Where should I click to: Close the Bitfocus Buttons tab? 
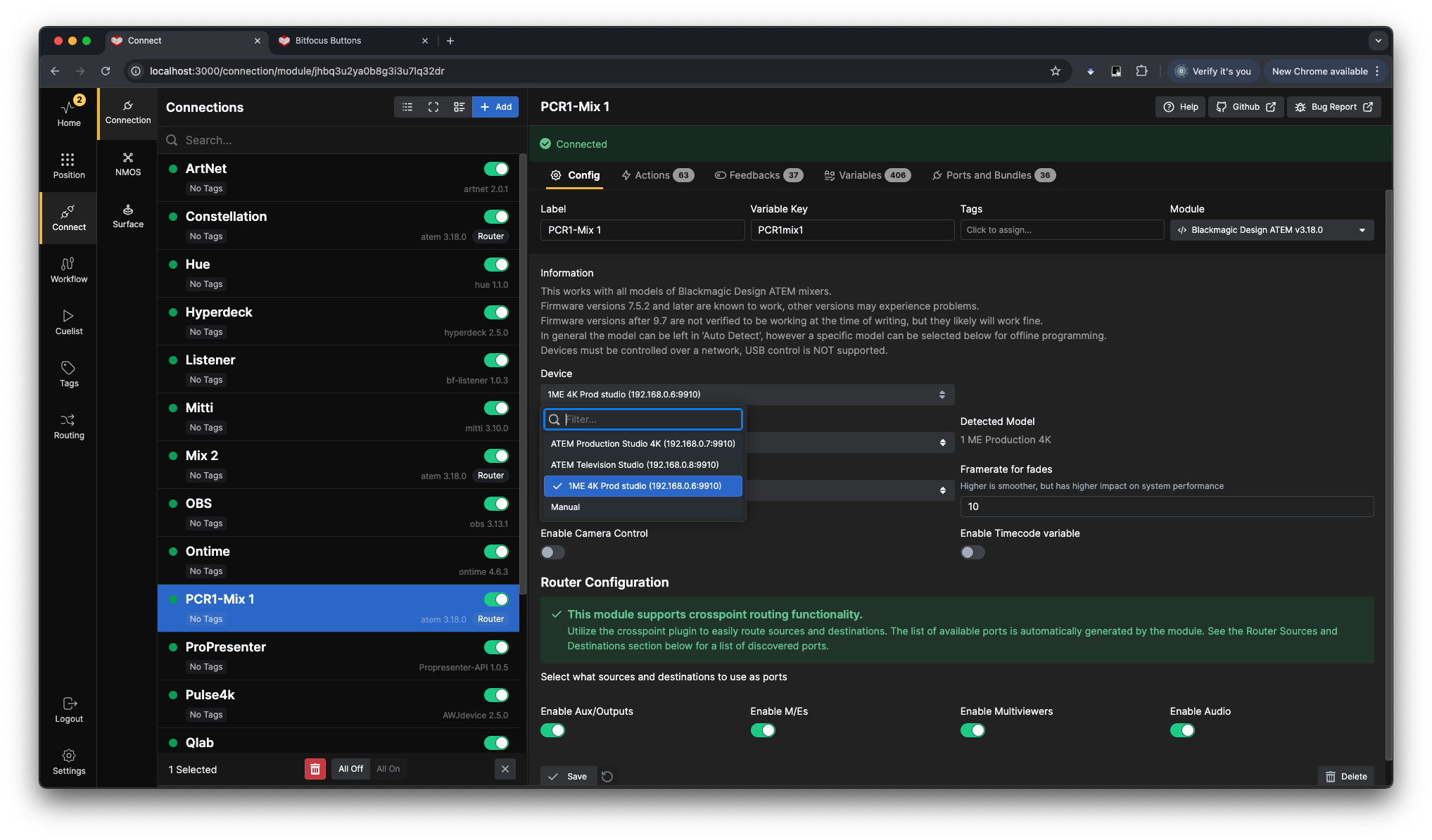click(x=425, y=41)
